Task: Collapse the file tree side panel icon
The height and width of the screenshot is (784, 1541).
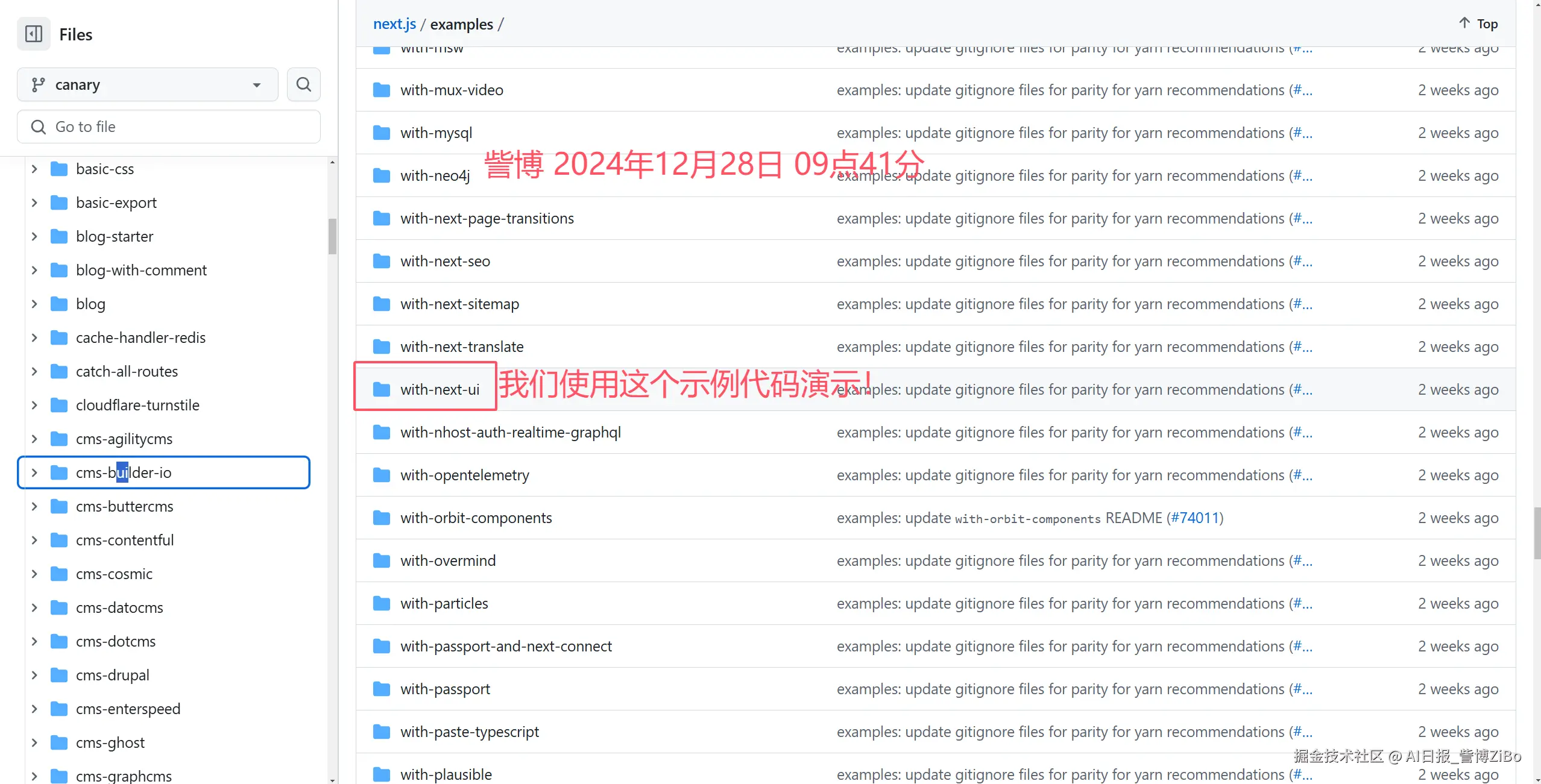Action: tap(34, 34)
